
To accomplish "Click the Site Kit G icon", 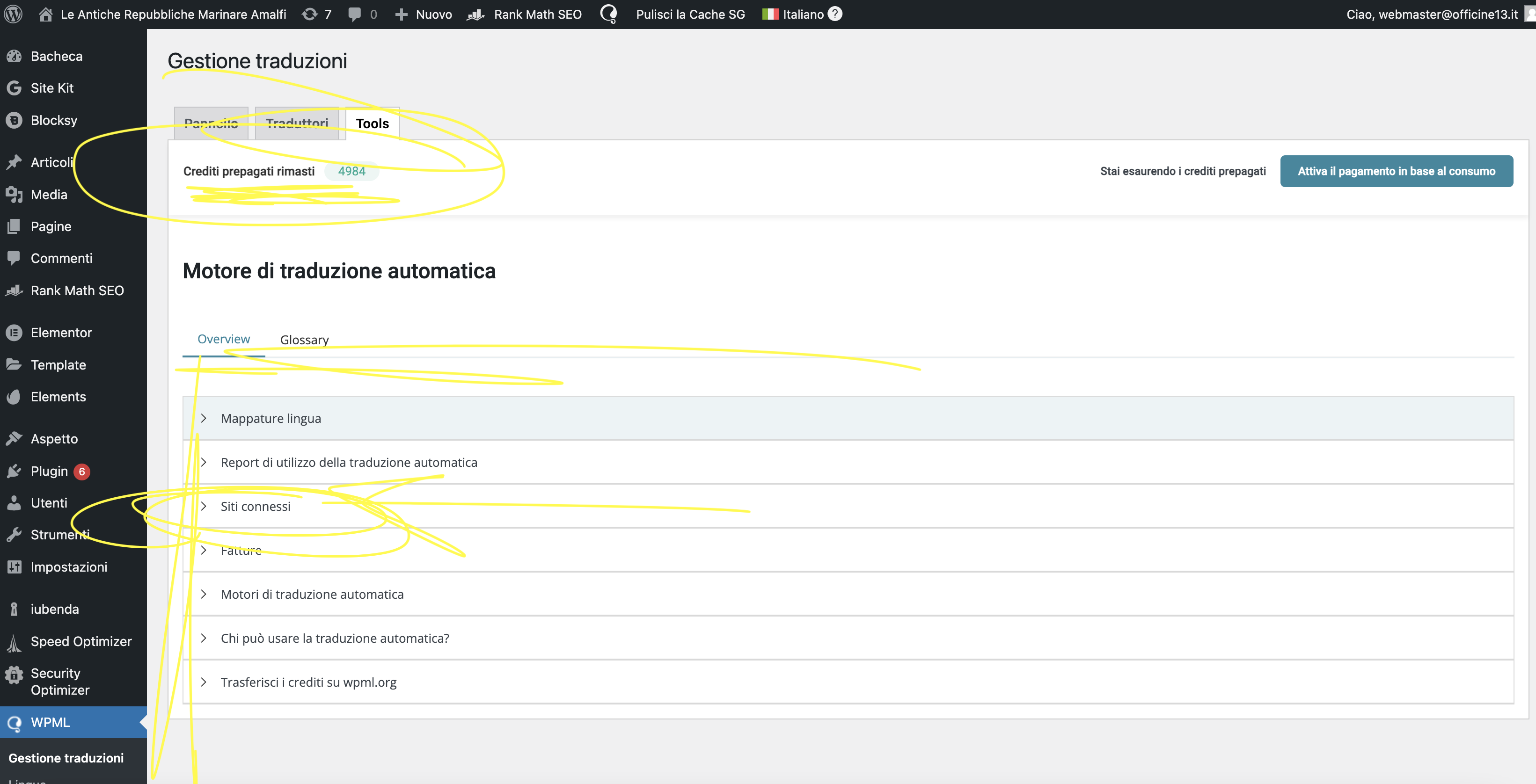I will point(15,87).
